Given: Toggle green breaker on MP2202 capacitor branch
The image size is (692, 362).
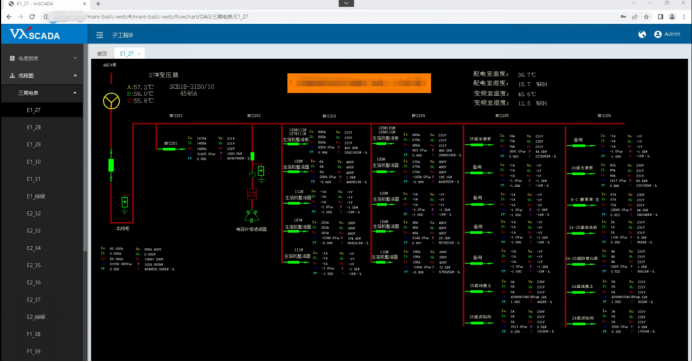Looking at the screenshot, I should pyautogui.click(x=252, y=156).
